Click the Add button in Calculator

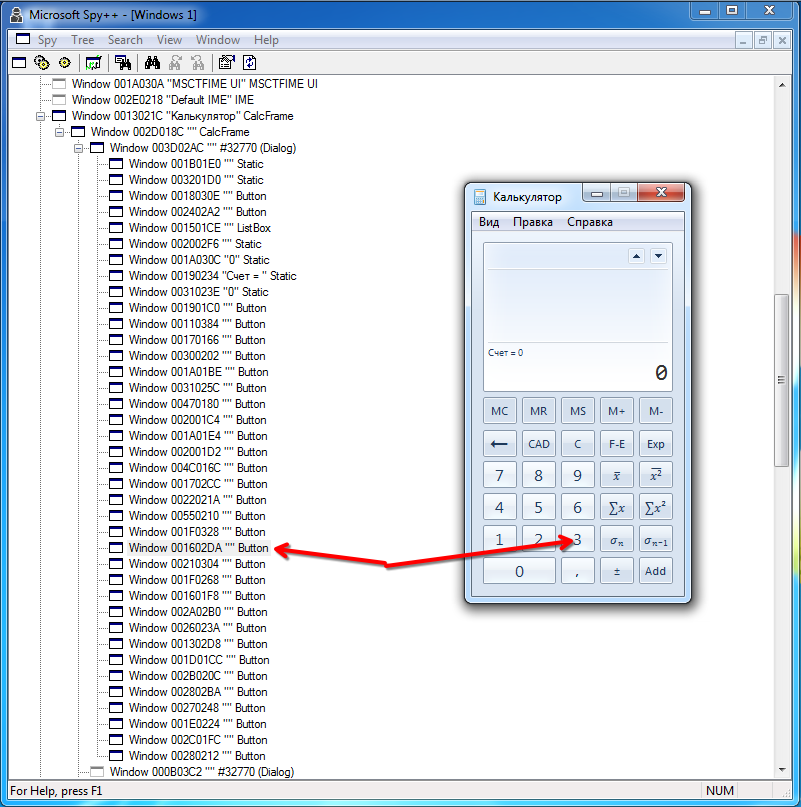pos(655,571)
